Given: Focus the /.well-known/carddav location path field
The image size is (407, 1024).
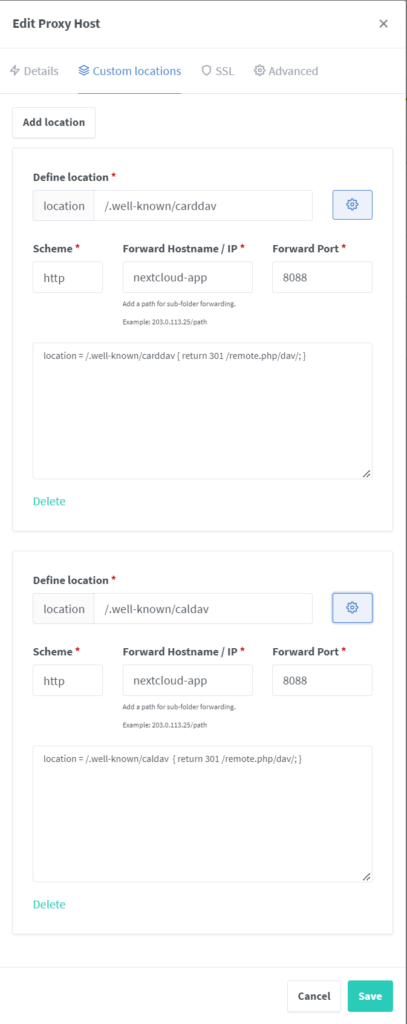Looking at the screenshot, I should [x=203, y=206].
